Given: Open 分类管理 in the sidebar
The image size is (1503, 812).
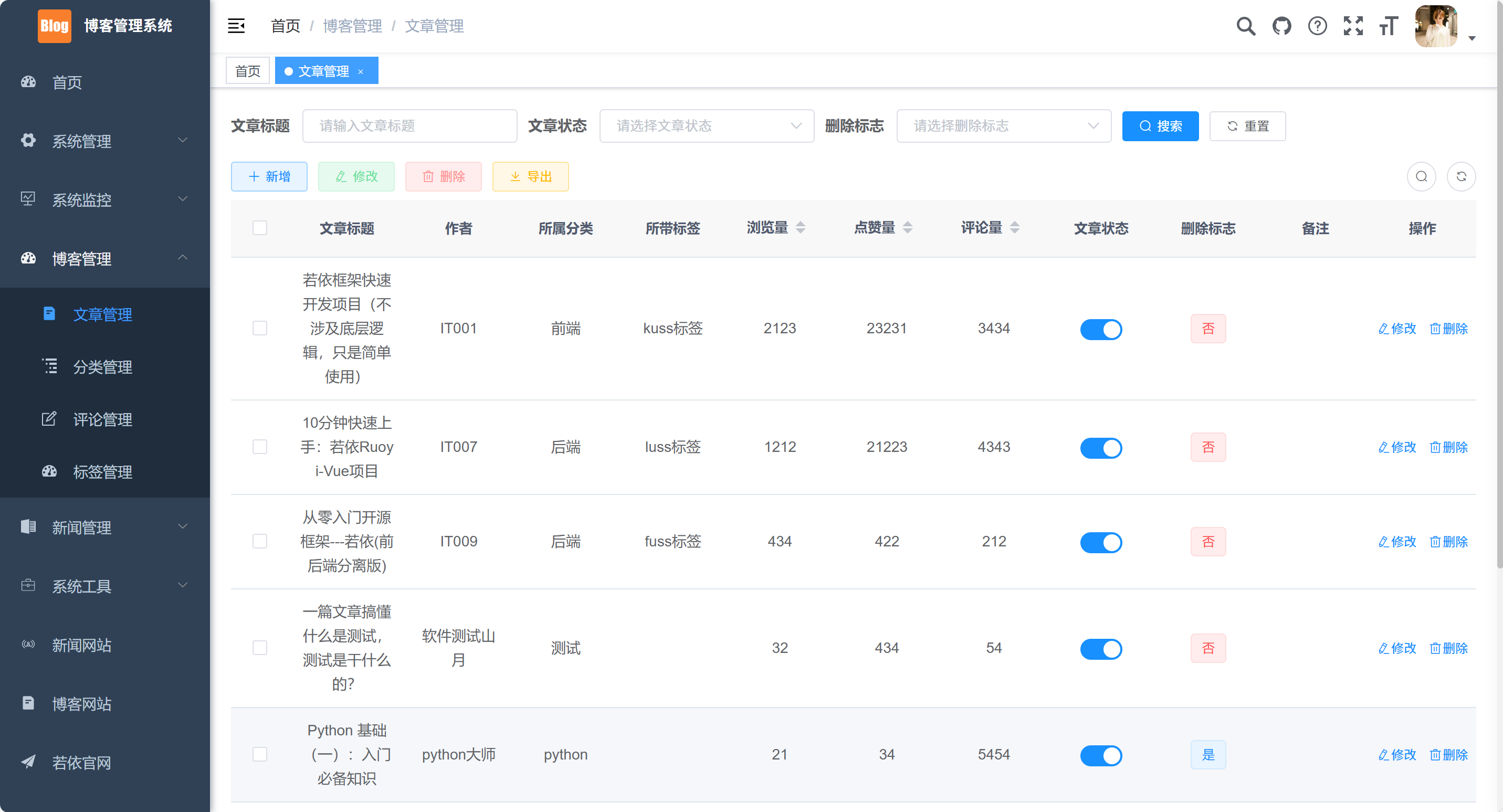Looking at the screenshot, I should pyautogui.click(x=103, y=367).
